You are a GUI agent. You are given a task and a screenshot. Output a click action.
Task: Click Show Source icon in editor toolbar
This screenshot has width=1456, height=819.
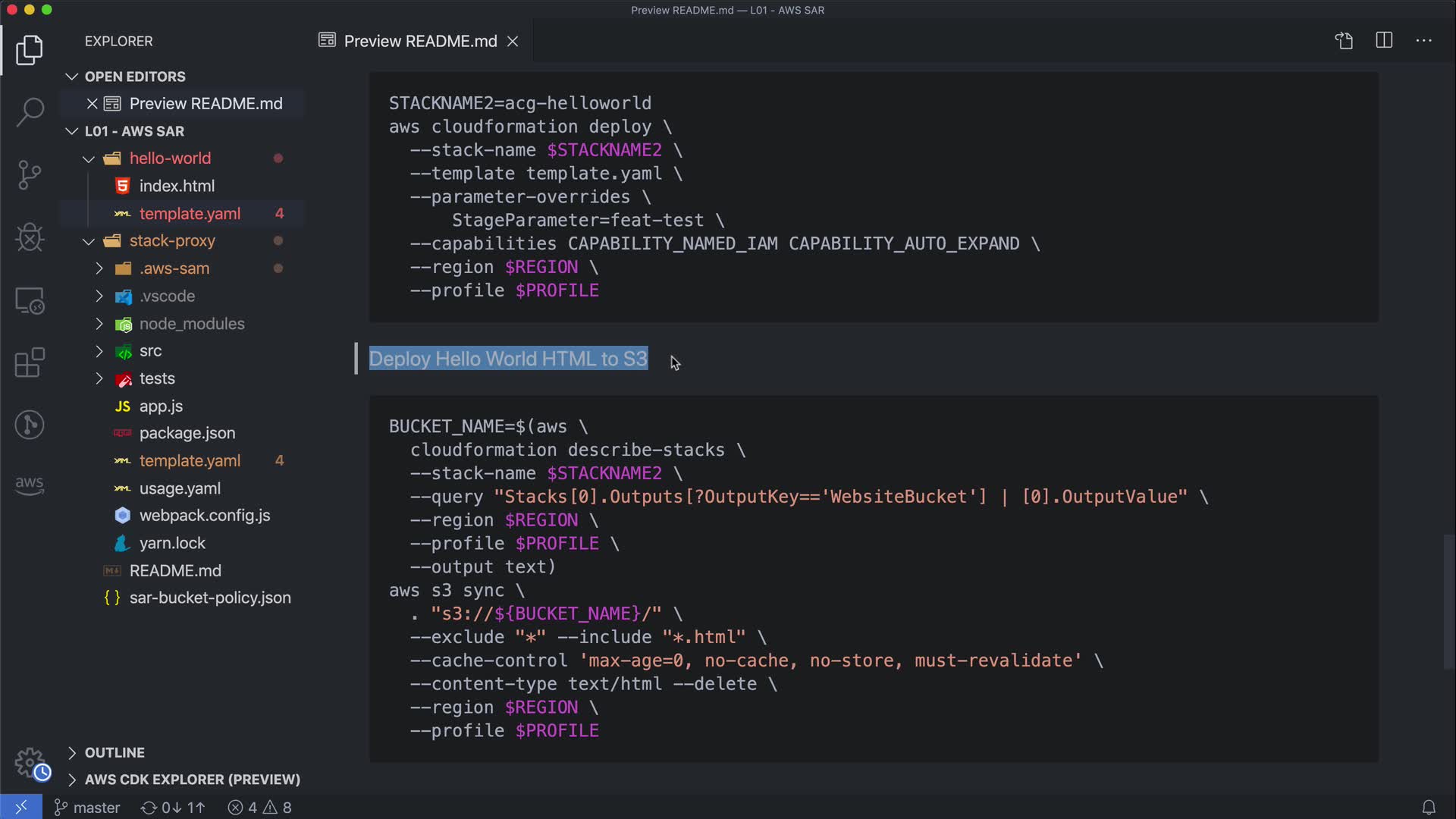1344,41
